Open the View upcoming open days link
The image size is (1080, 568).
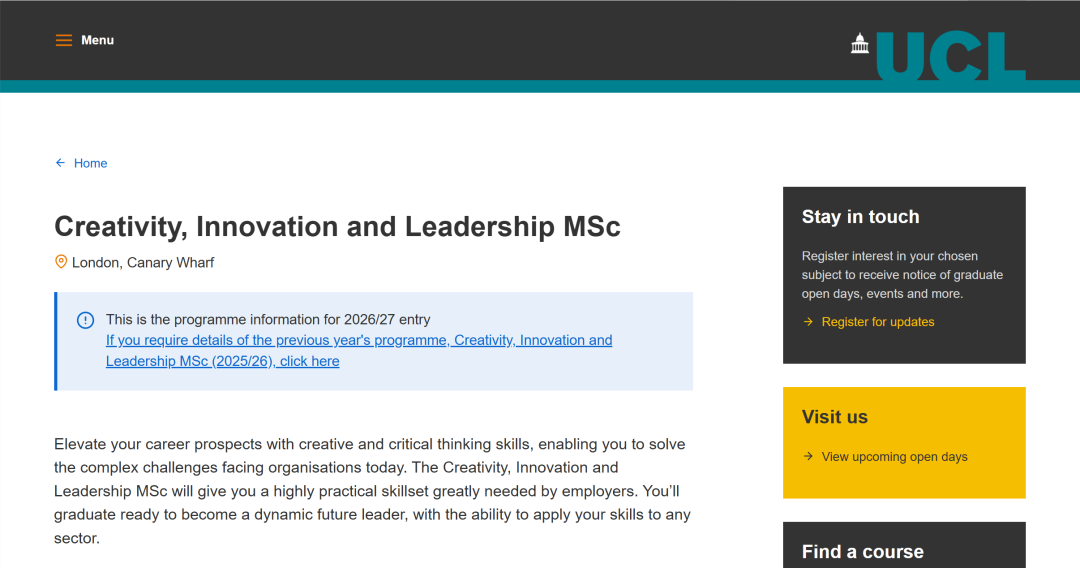coord(894,457)
